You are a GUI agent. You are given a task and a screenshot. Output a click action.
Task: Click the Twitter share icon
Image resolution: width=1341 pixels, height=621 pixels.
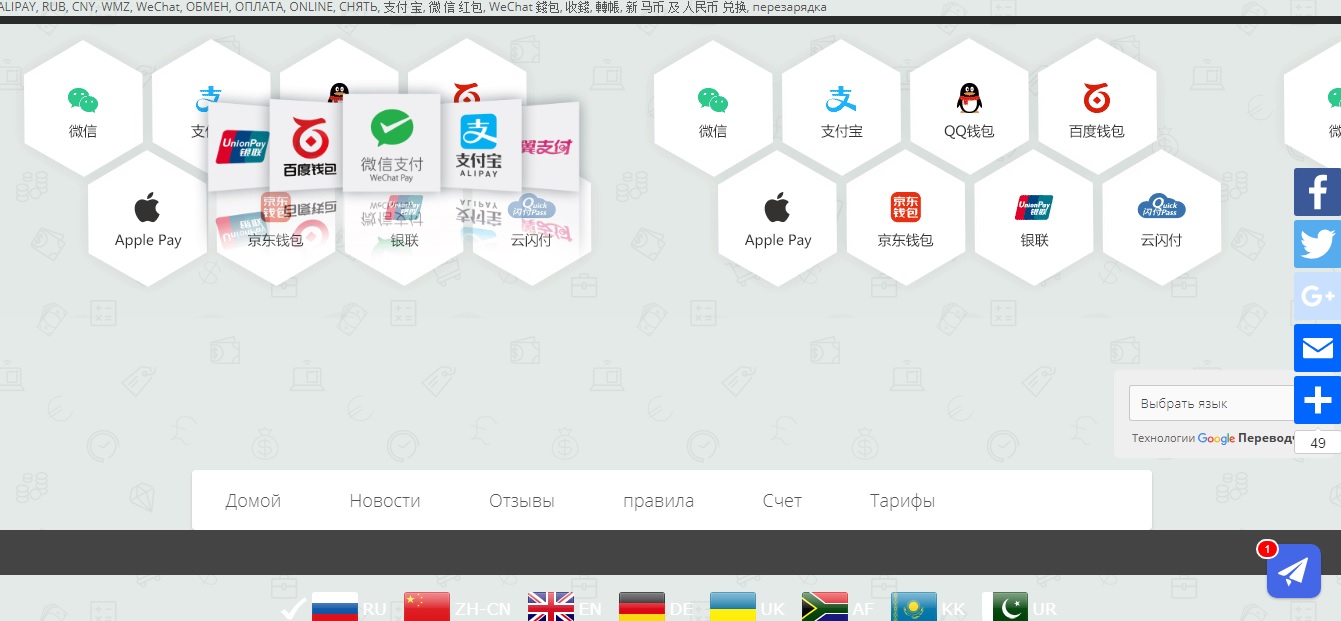coord(1317,244)
